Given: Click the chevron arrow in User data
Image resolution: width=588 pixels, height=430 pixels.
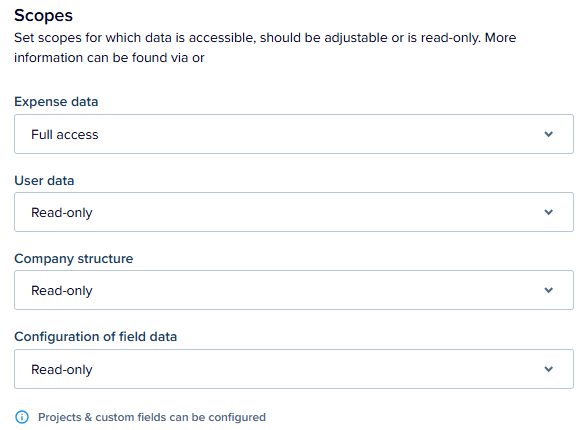Looking at the screenshot, I should click(549, 212).
